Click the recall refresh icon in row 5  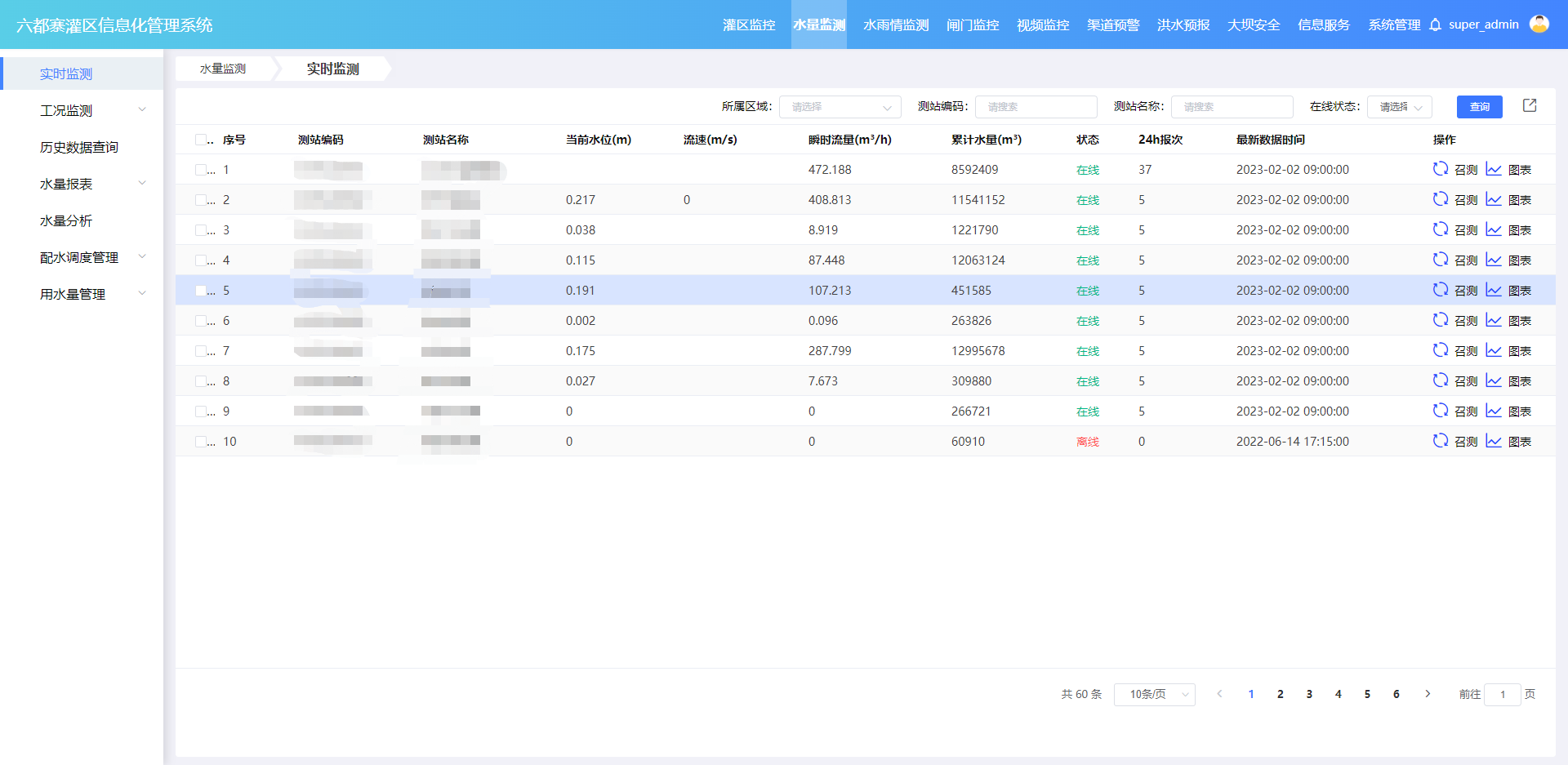pyautogui.click(x=1440, y=290)
